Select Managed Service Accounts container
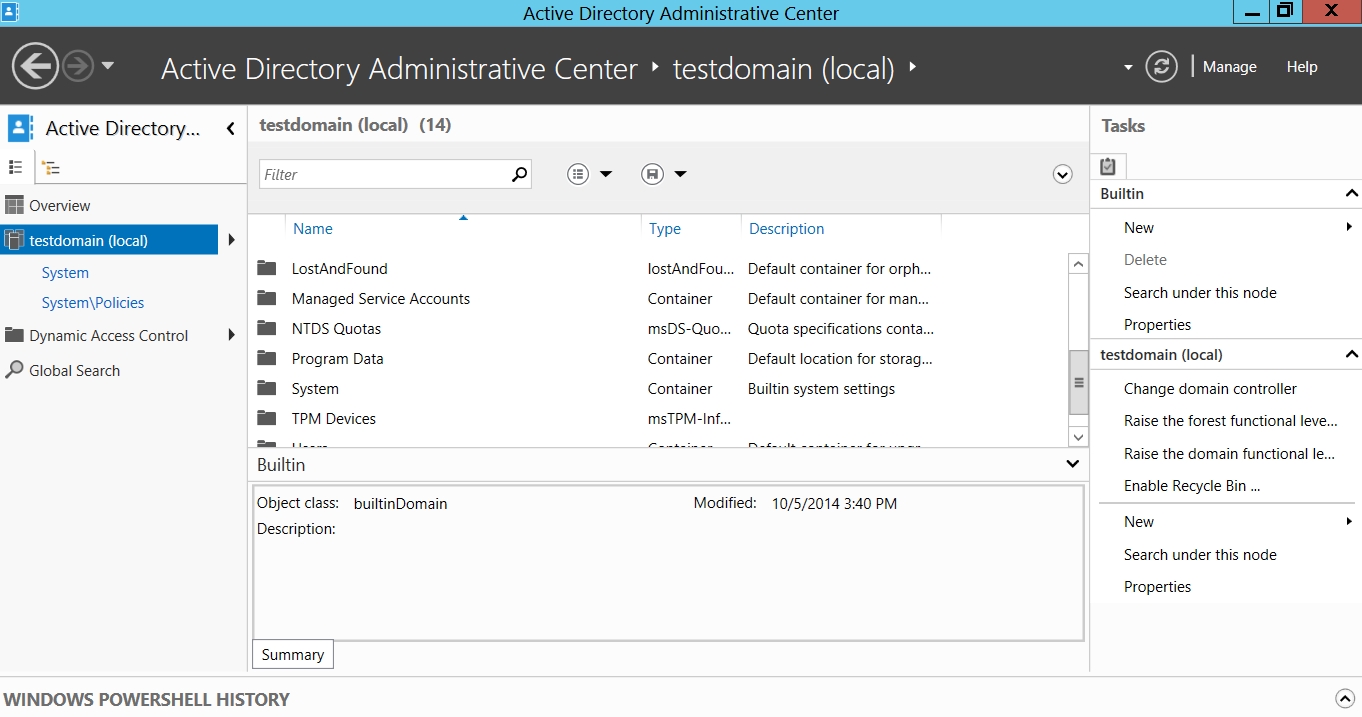This screenshot has width=1362, height=717. click(658, 298)
